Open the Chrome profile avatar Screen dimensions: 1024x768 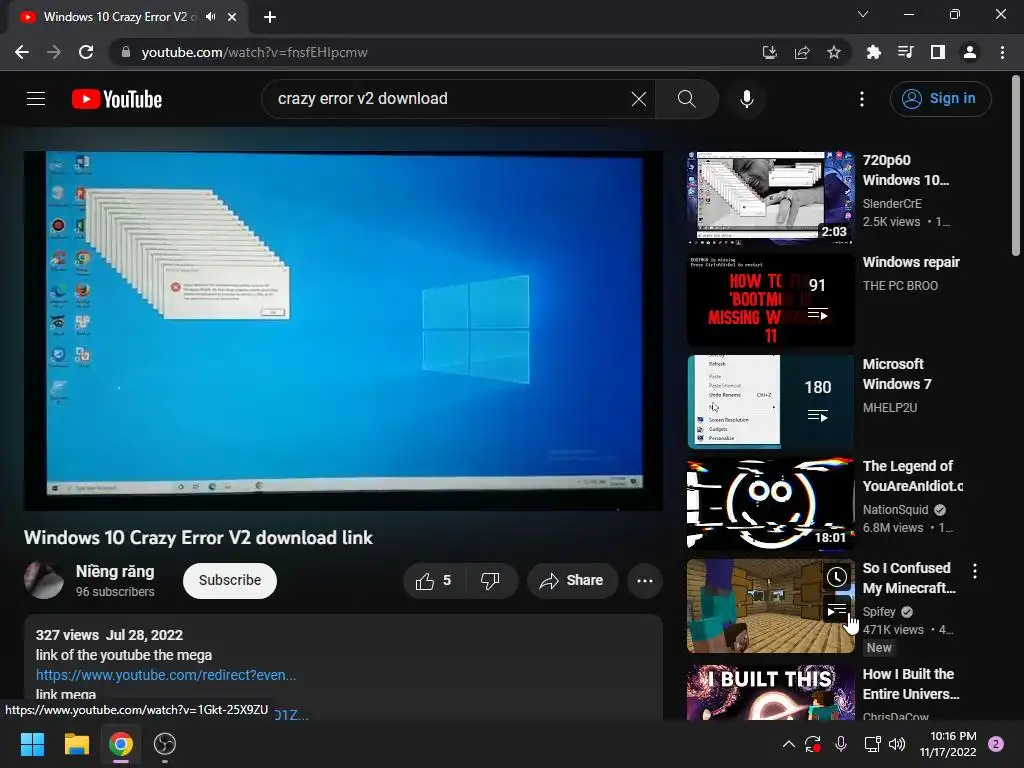970,52
